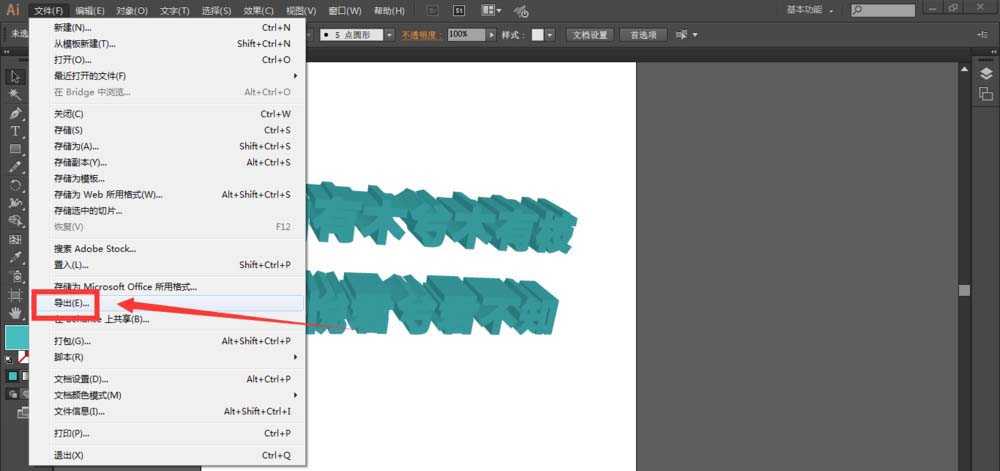Open the style (样式) swatch dropdown
The height and width of the screenshot is (471, 1000).
point(542,34)
